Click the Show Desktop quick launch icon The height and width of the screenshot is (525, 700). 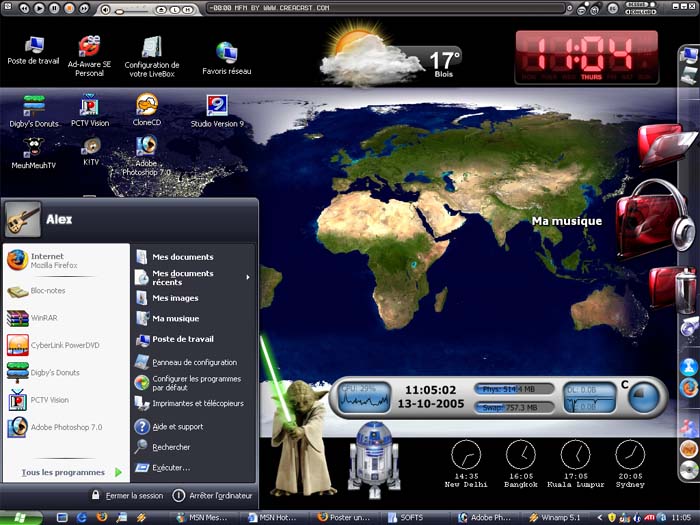coord(62,517)
